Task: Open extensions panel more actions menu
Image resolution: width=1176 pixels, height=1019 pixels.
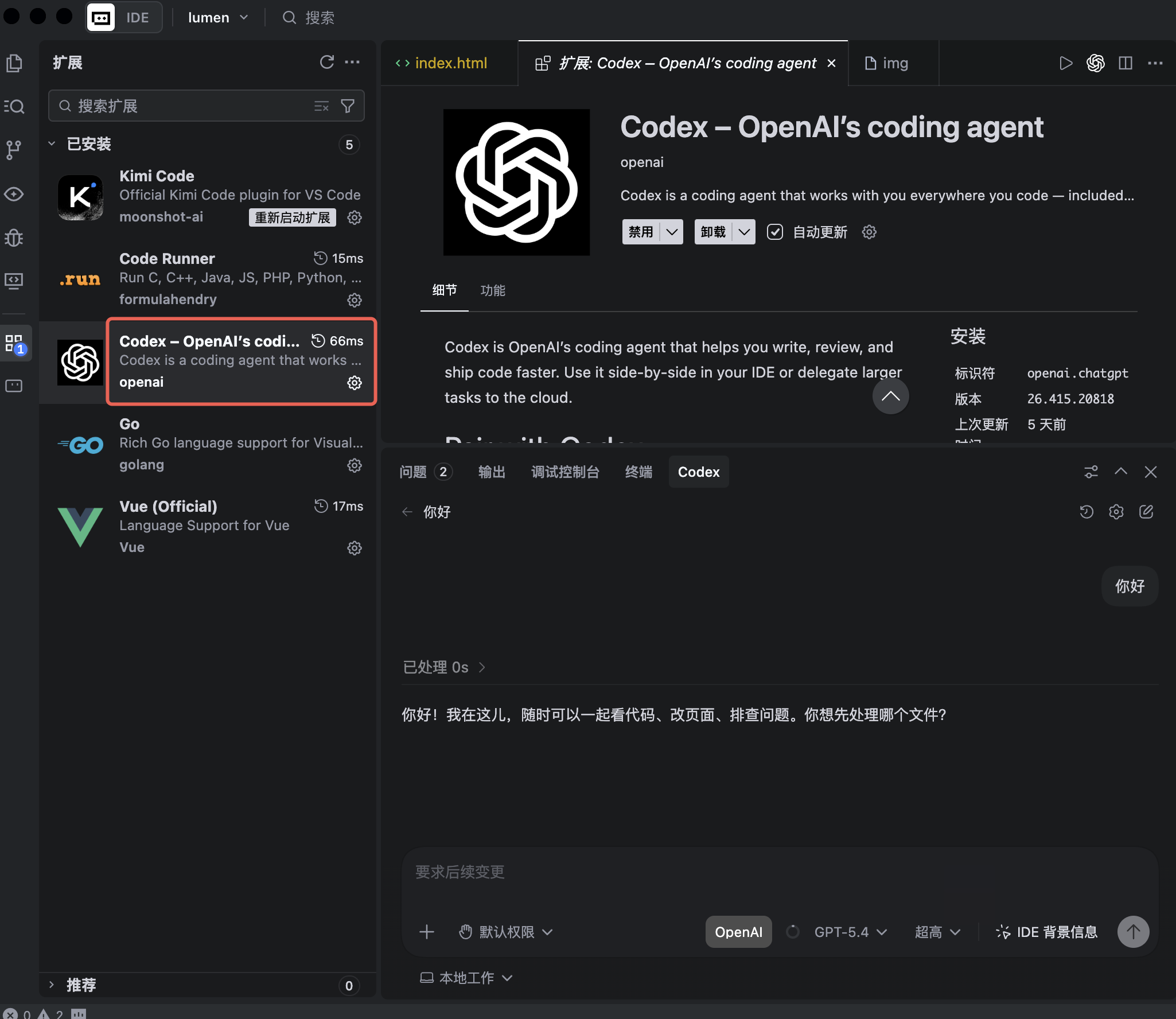Action: click(352, 62)
